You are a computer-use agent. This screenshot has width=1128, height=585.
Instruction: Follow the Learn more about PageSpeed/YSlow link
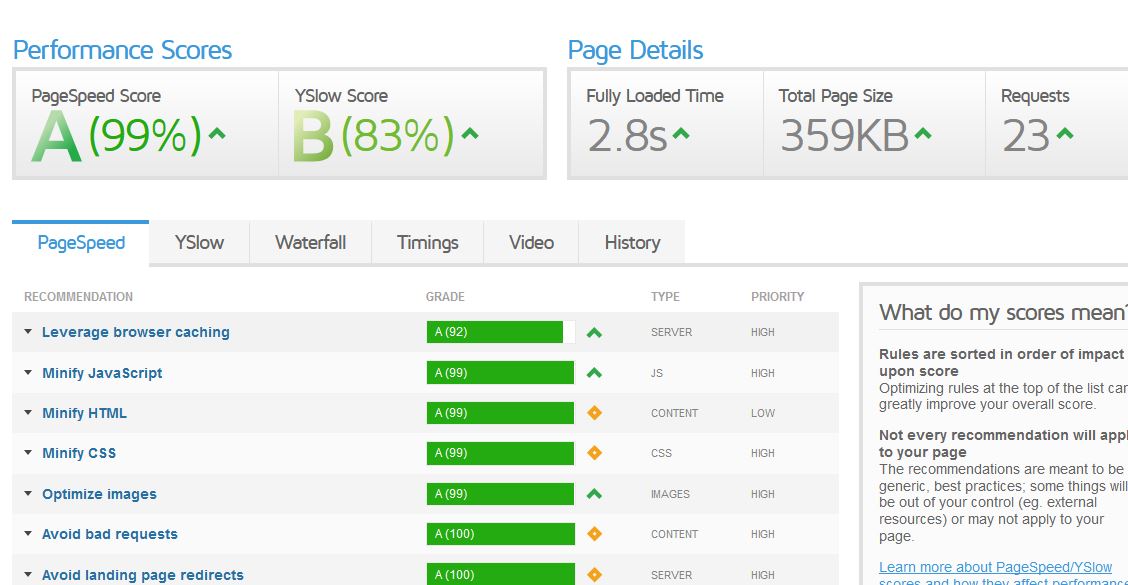point(996,568)
